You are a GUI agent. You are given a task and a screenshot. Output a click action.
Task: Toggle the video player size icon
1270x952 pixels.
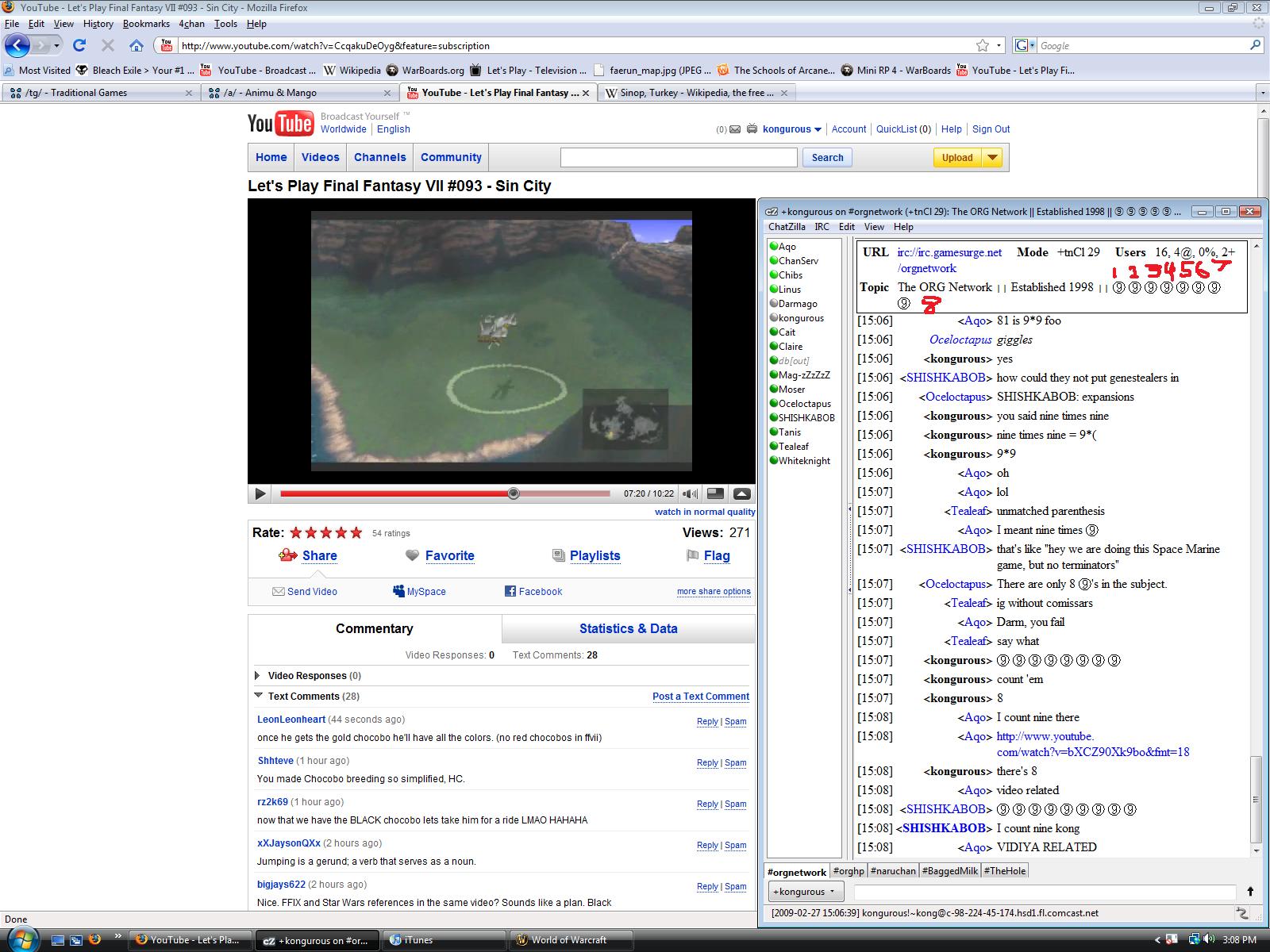coord(715,493)
